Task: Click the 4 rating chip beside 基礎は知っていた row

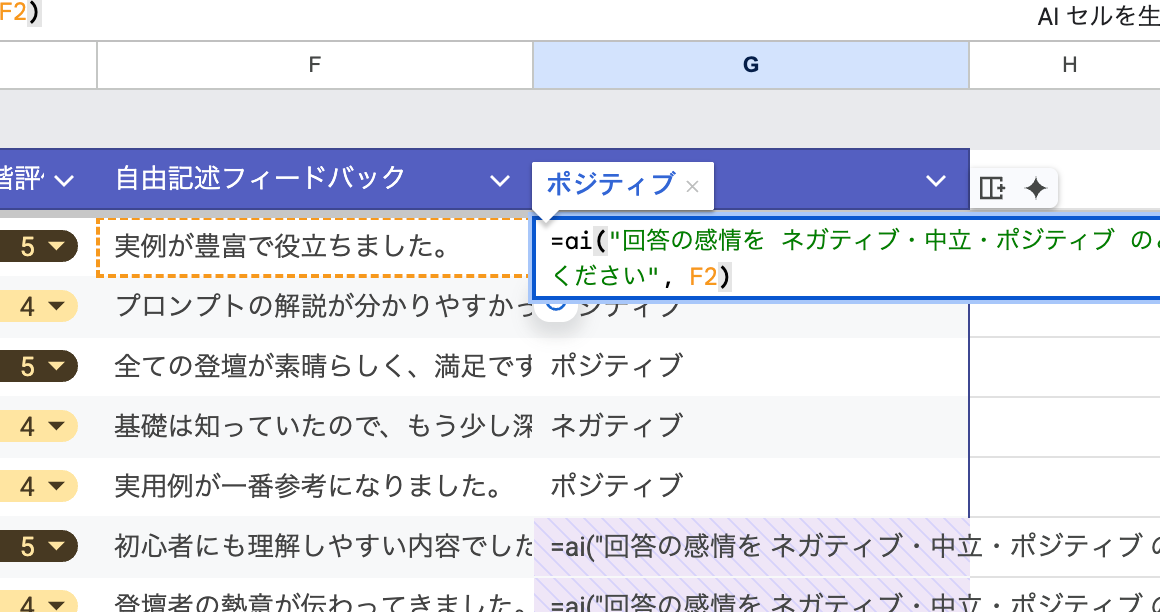Action: point(40,426)
